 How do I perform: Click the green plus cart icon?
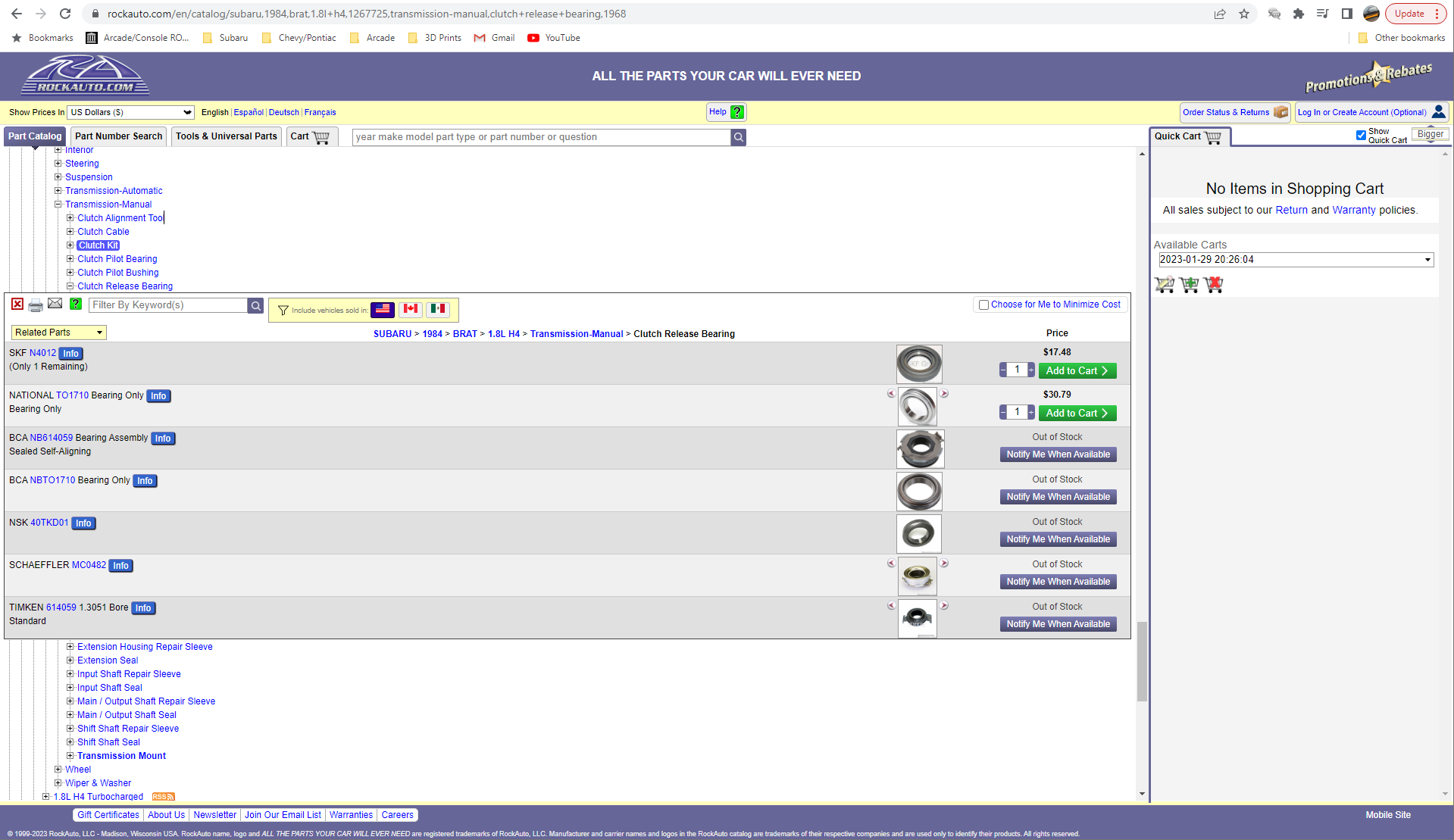coord(1190,285)
